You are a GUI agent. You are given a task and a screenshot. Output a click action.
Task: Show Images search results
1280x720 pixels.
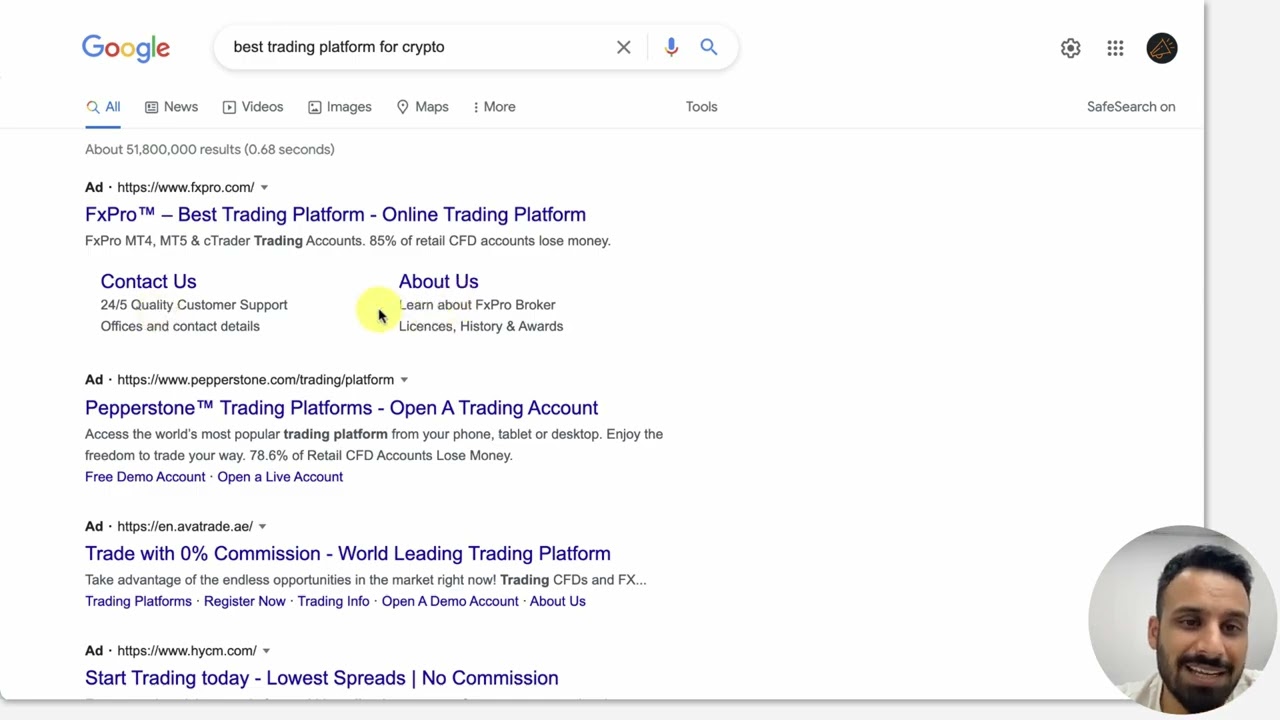339,107
